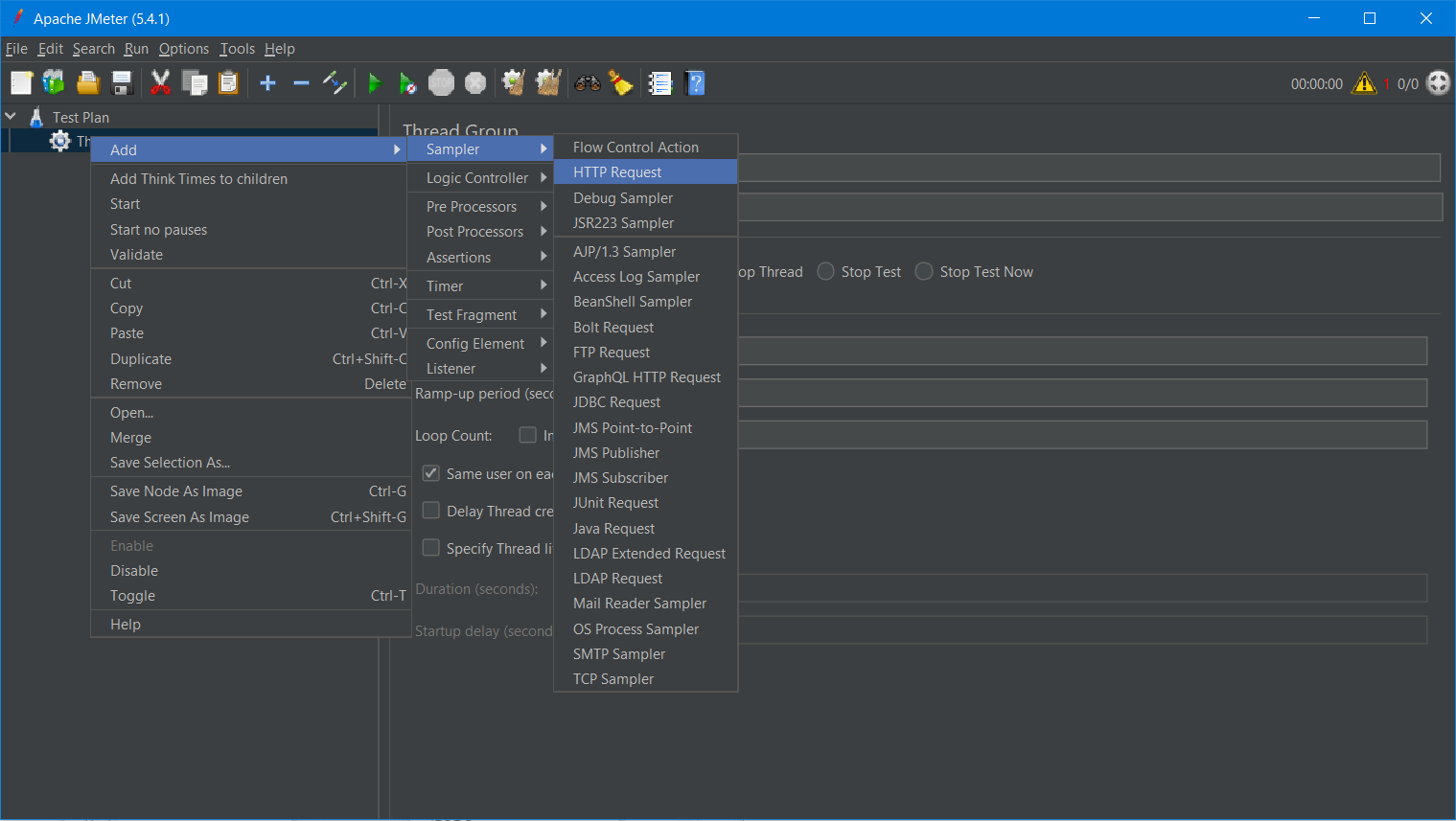The height and width of the screenshot is (821, 1456).
Task: Select HTTP Request sampler
Action: pyautogui.click(x=646, y=172)
